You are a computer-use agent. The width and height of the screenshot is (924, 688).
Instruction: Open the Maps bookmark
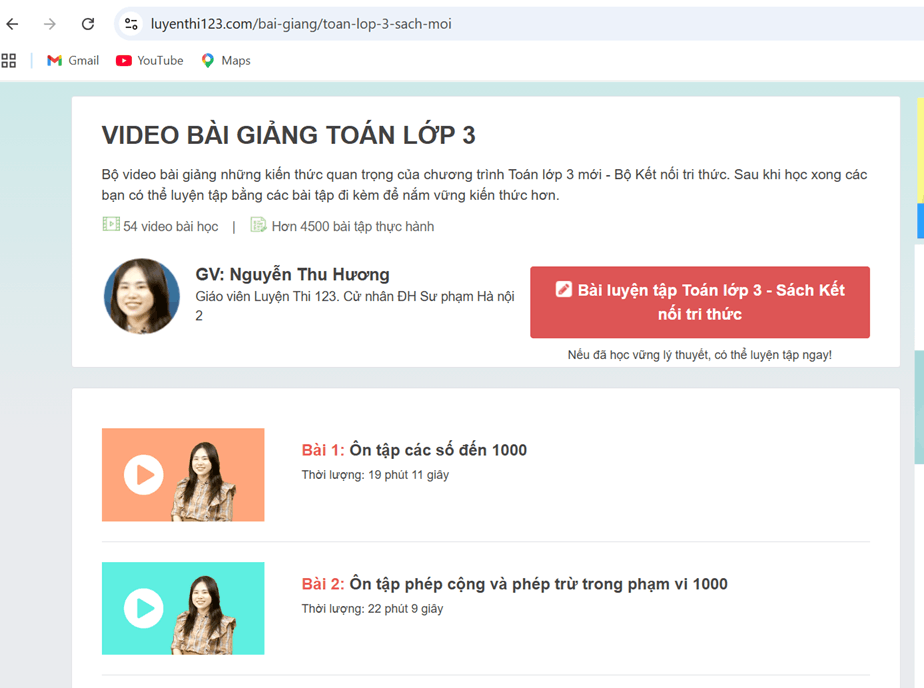pos(226,61)
